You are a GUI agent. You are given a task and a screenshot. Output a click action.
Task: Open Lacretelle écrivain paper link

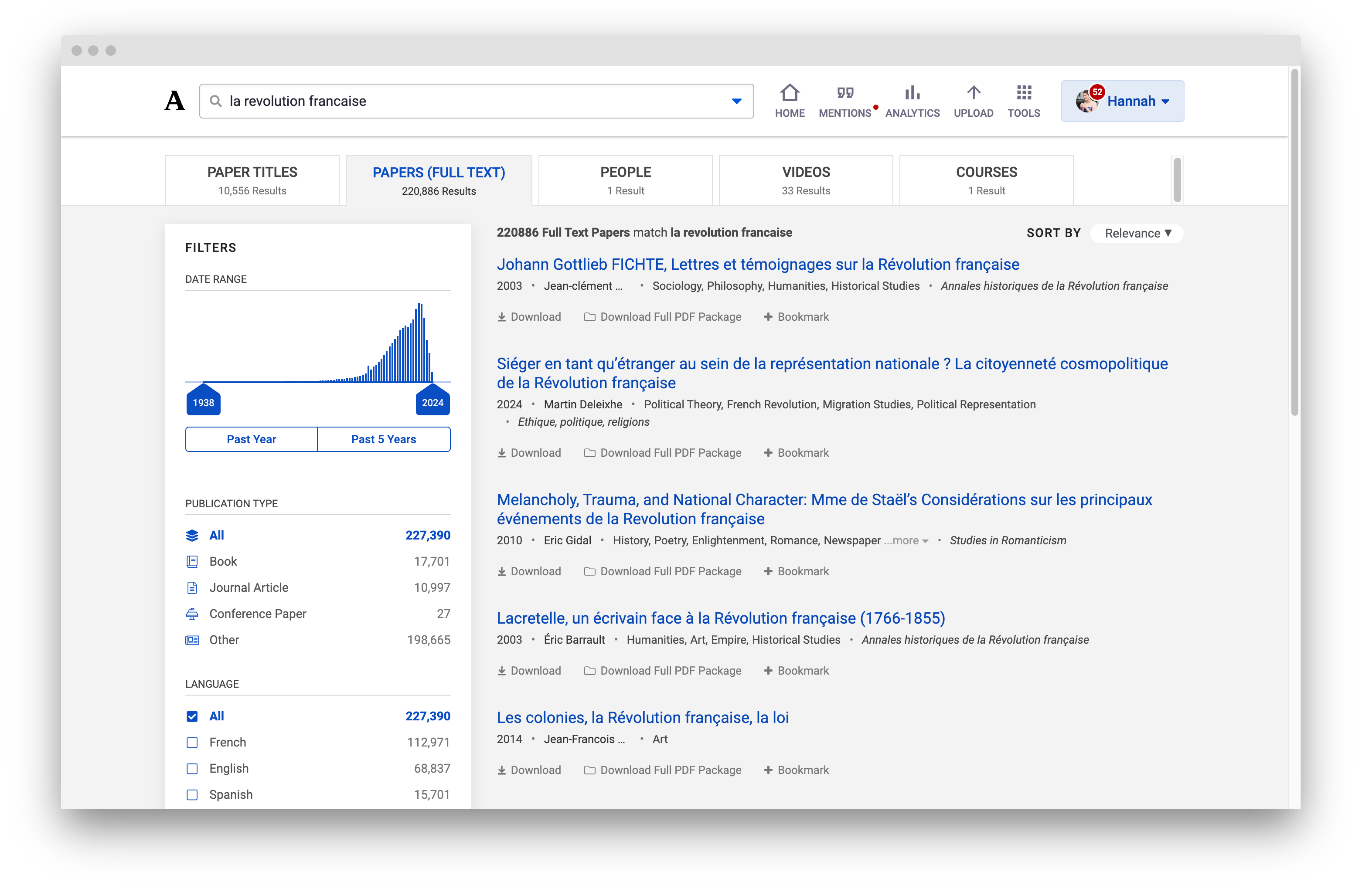(x=721, y=618)
